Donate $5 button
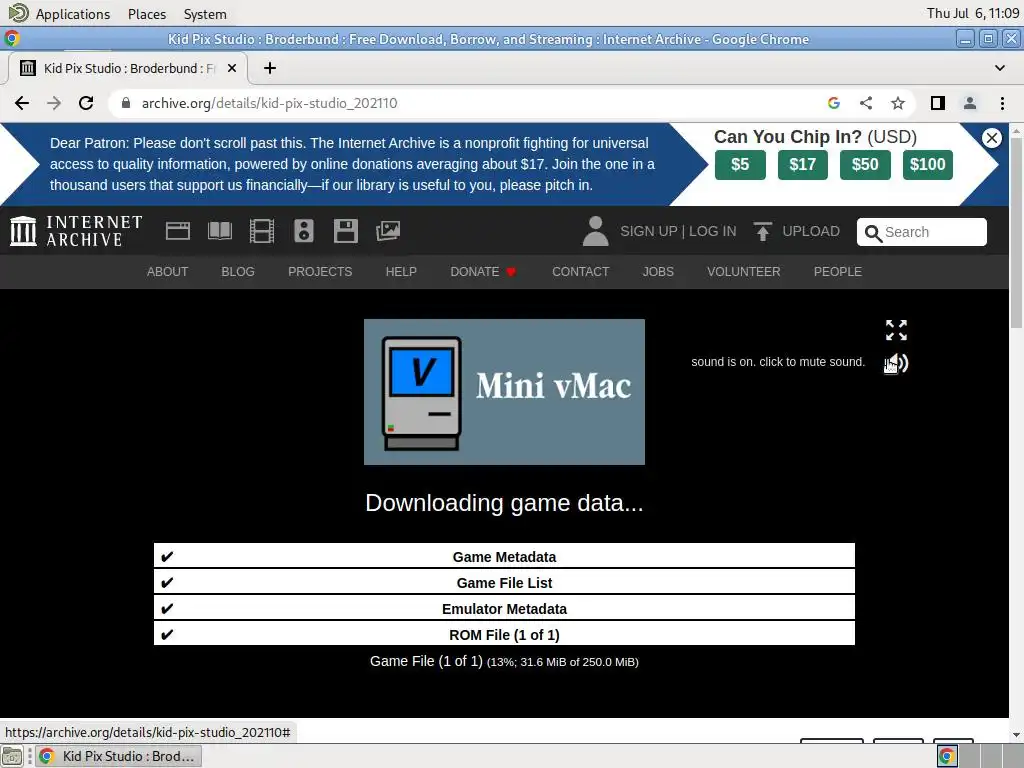Image resolution: width=1024 pixels, height=768 pixels. (740, 165)
